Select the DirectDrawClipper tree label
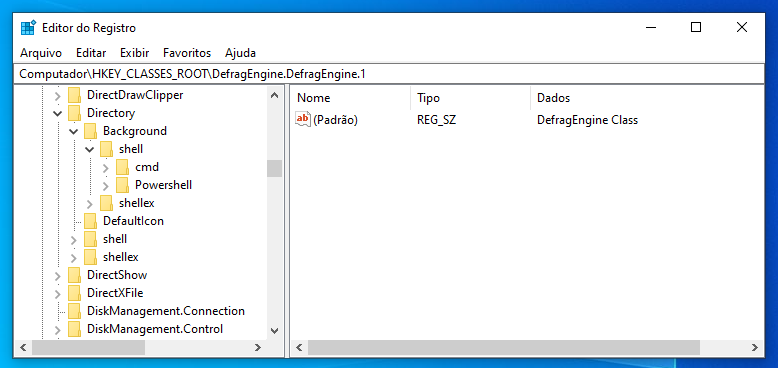This screenshot has width=778, height=368. [x=135, y=95]
